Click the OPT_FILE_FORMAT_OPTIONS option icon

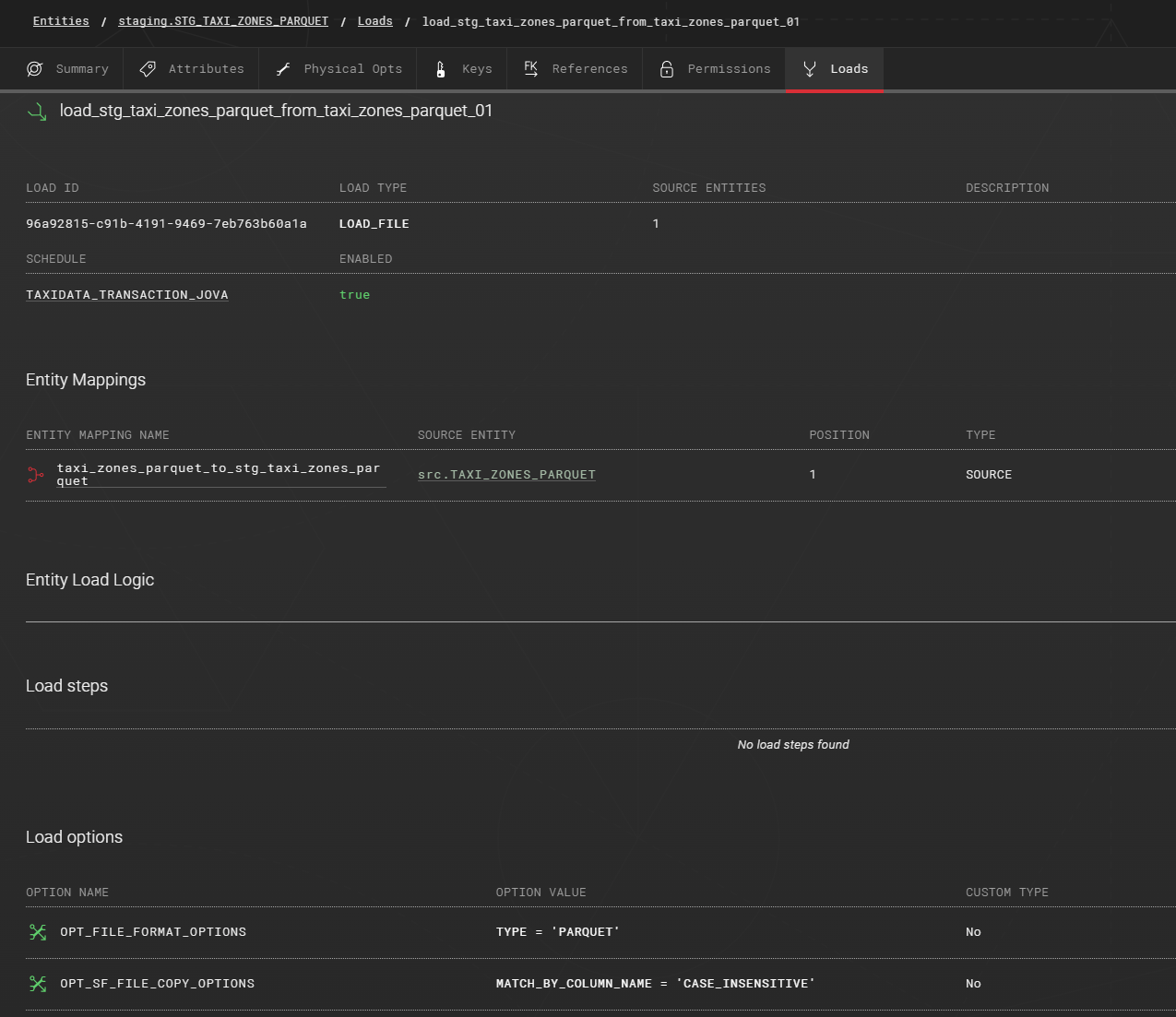click(38, 932)
